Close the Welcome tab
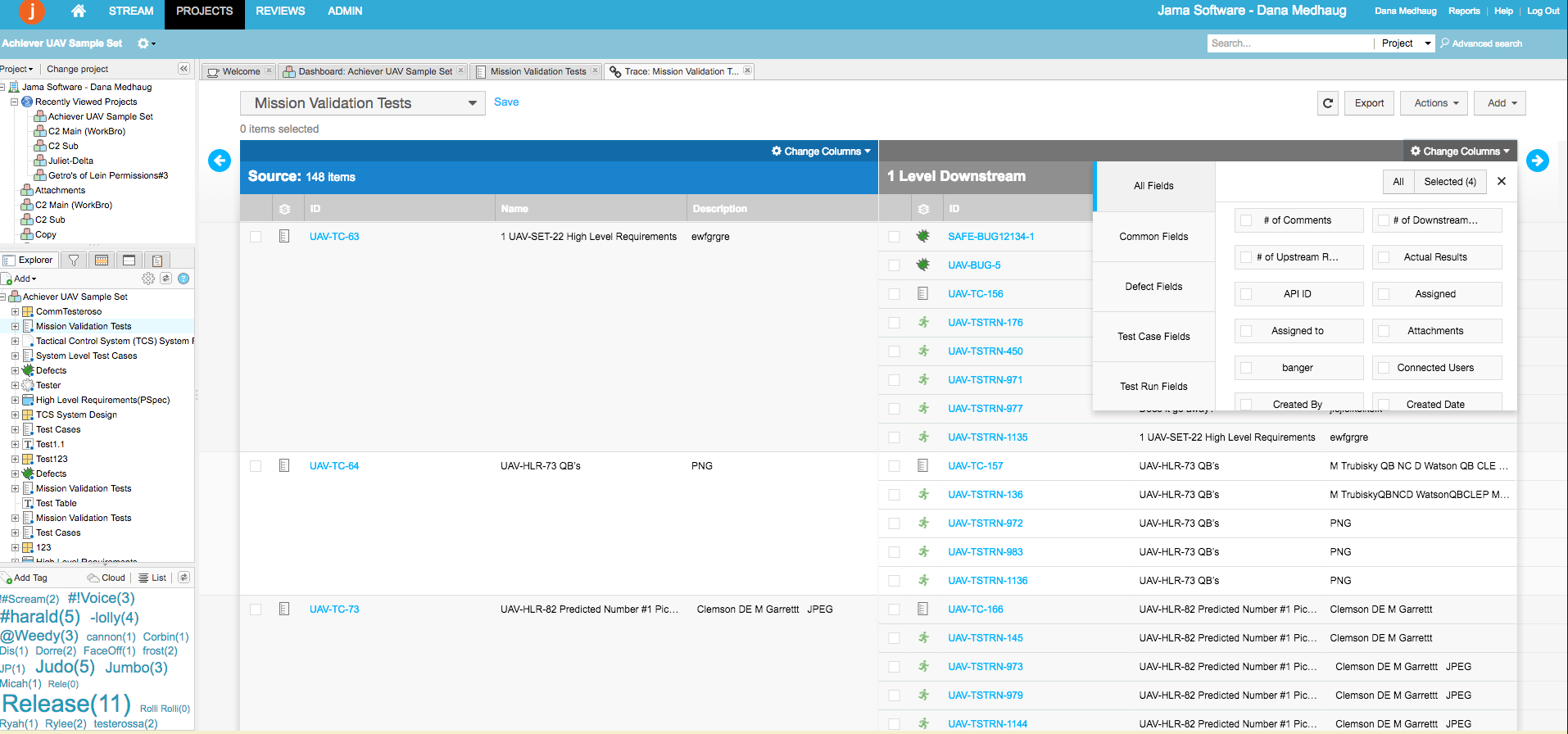Image resolution: width=1568 pixels, height=734 pixels. pyautogui.click(x=269, y=70)
